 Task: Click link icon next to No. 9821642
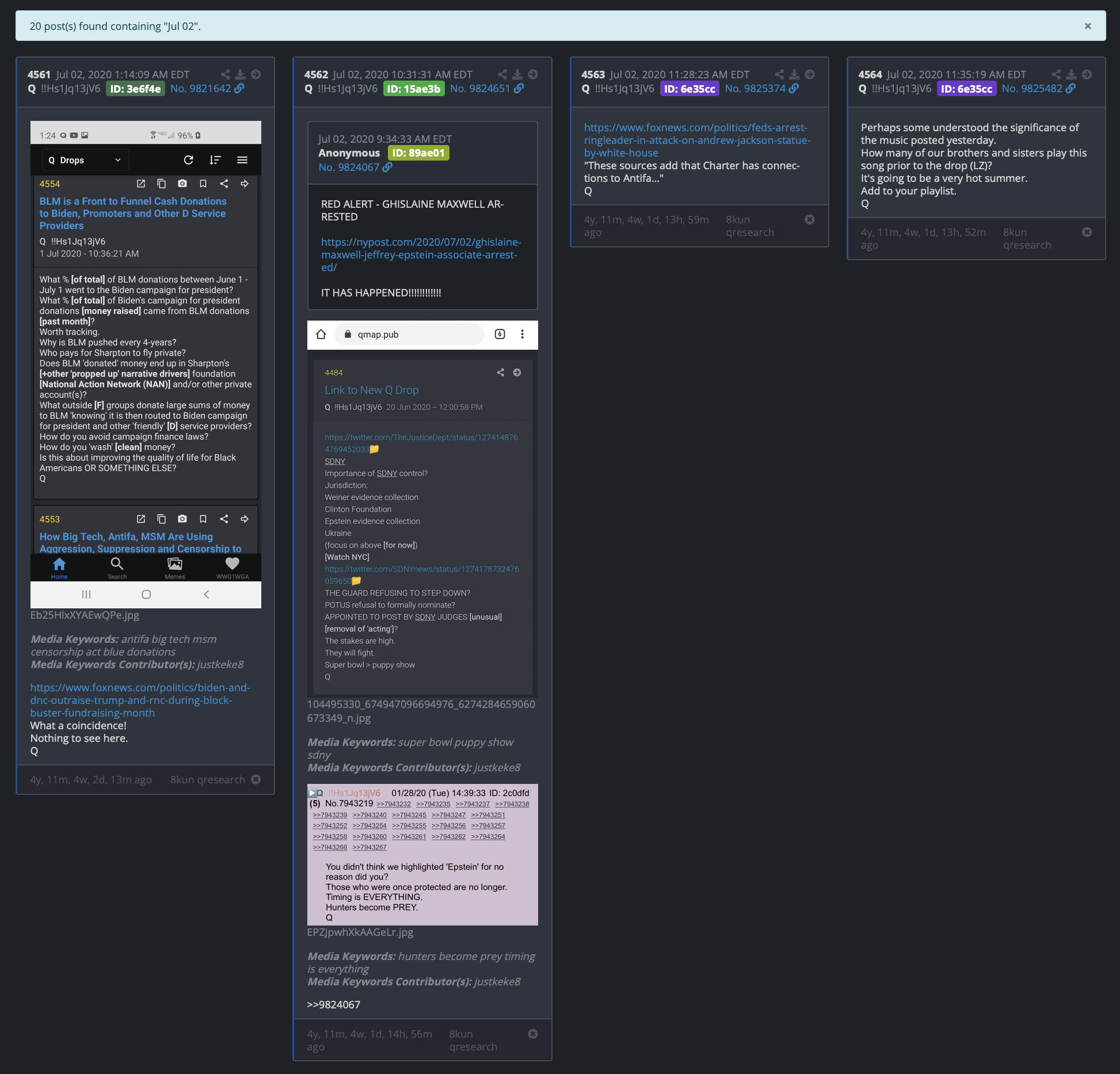click(239, 88)
